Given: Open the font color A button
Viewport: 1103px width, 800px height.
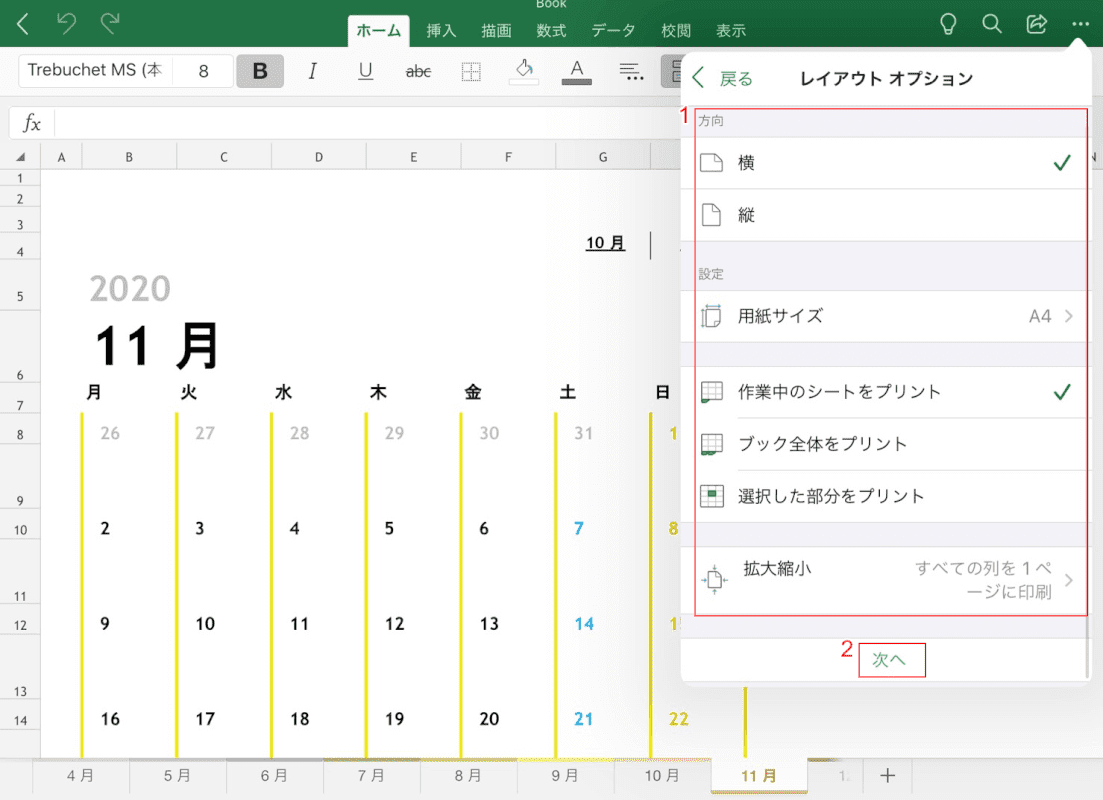Looking at the screenshot, I should 576,71.
